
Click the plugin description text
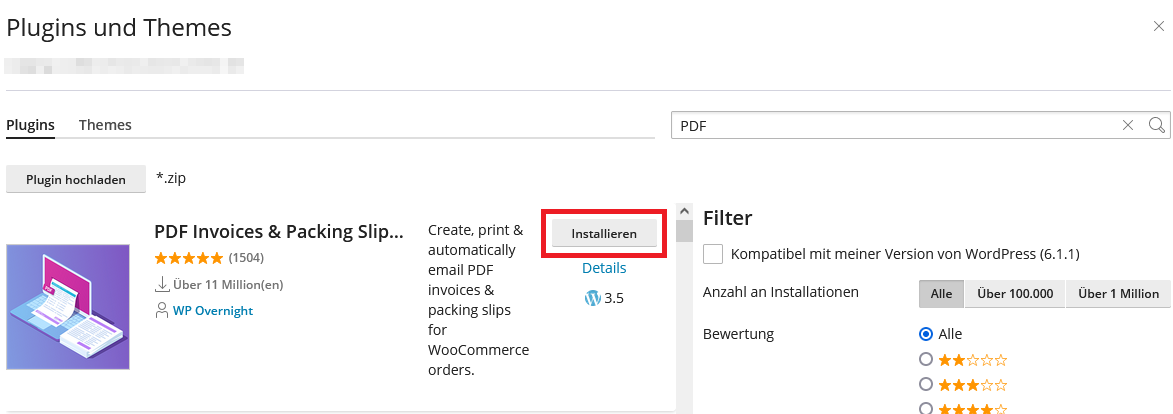pos(478,299)
